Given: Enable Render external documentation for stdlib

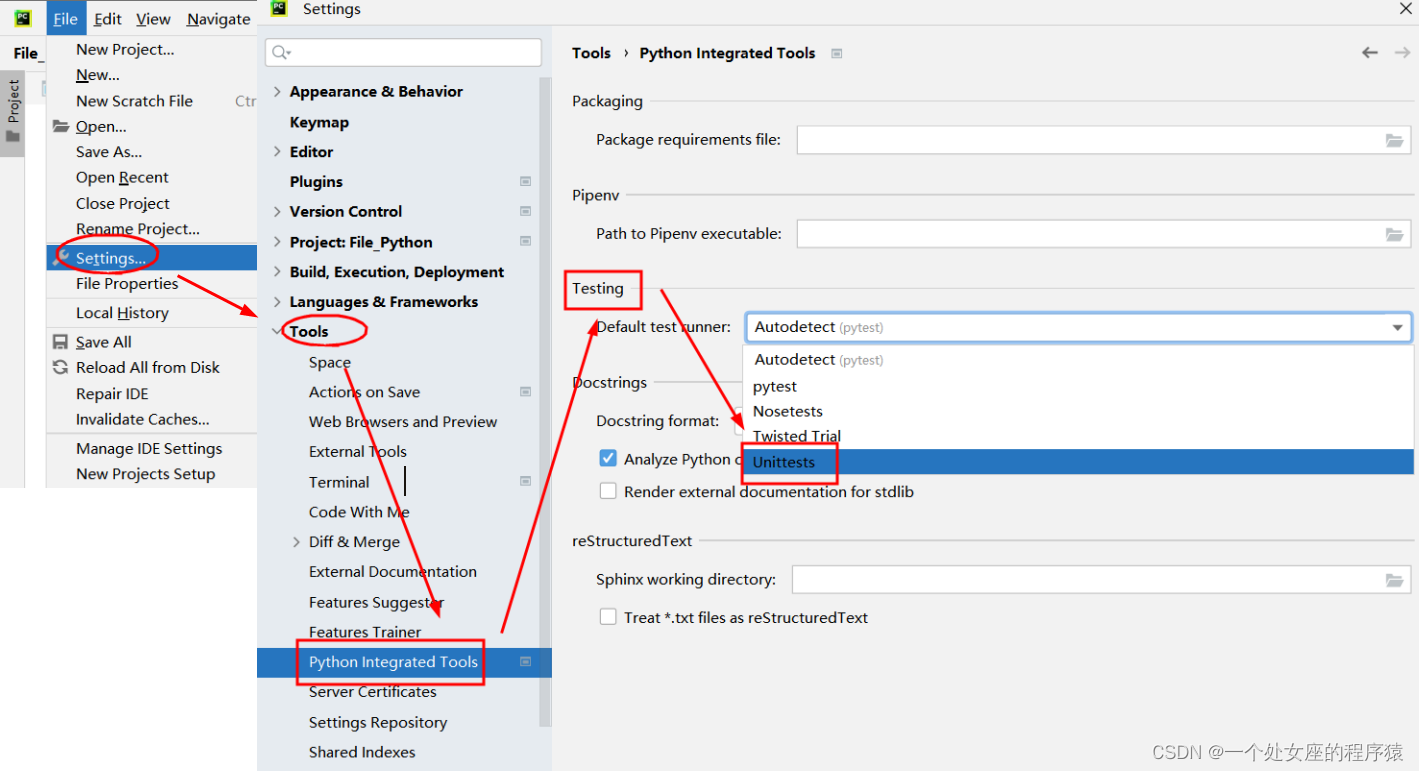Looking at the screenshot, I should tap(608, 491).
